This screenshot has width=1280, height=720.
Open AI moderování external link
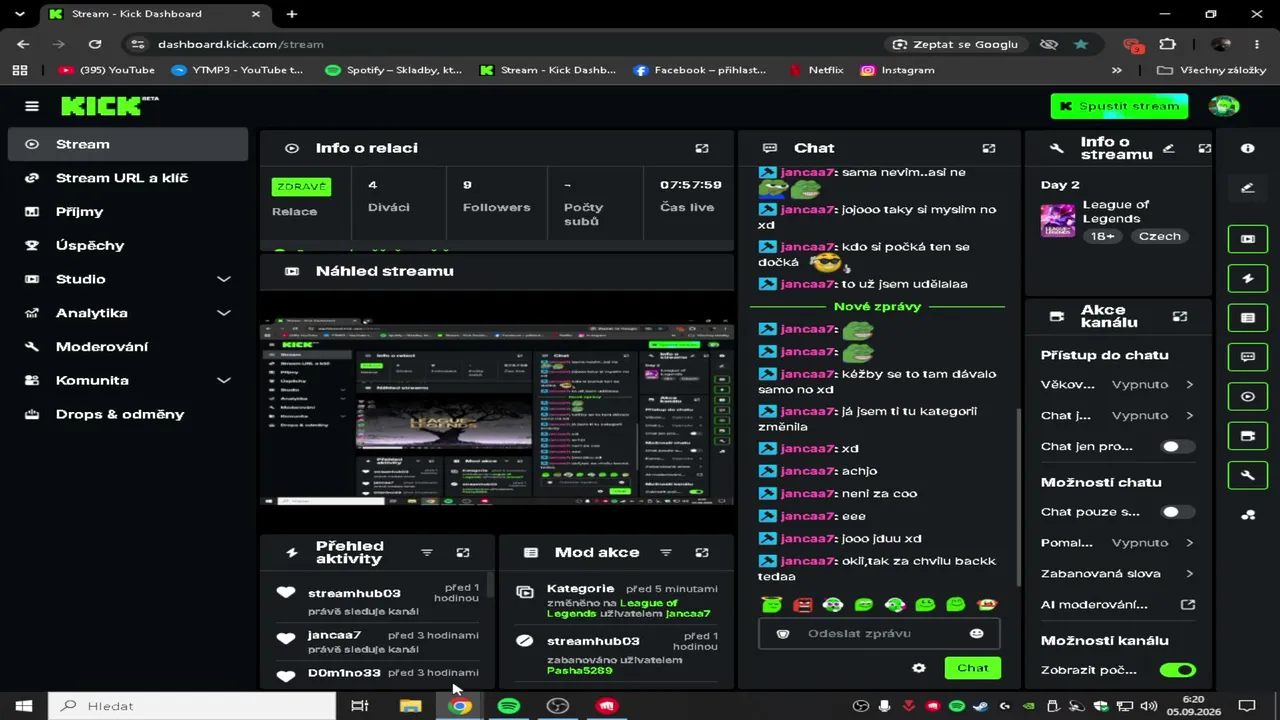[x=1188, y=605]
